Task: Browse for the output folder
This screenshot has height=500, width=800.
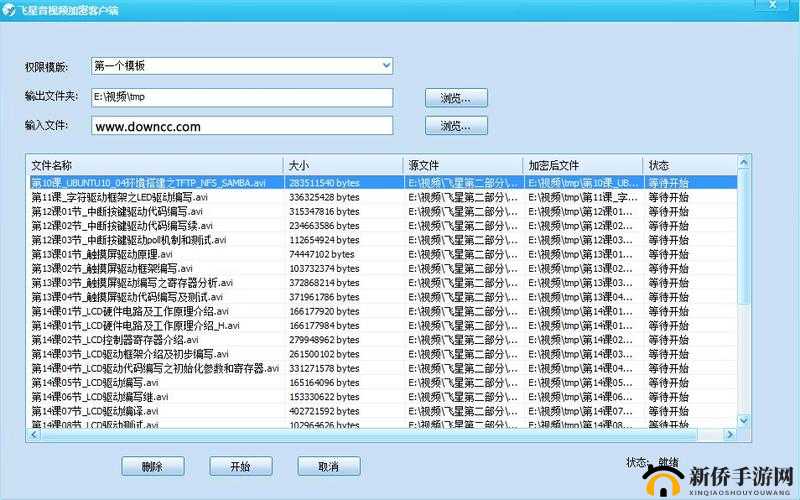Action: [x=456, y=98]
